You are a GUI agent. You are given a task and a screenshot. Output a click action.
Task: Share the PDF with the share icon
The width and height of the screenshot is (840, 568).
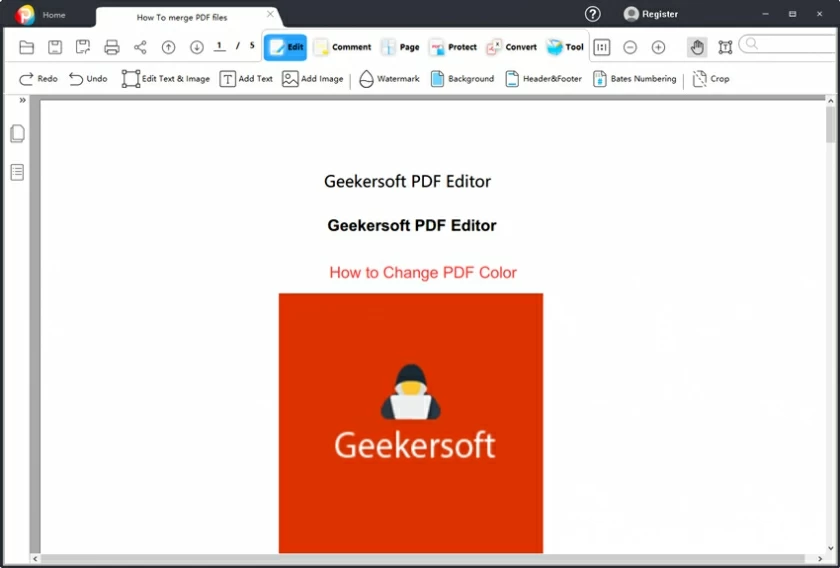pyautogui.click(x=140, y=47)
